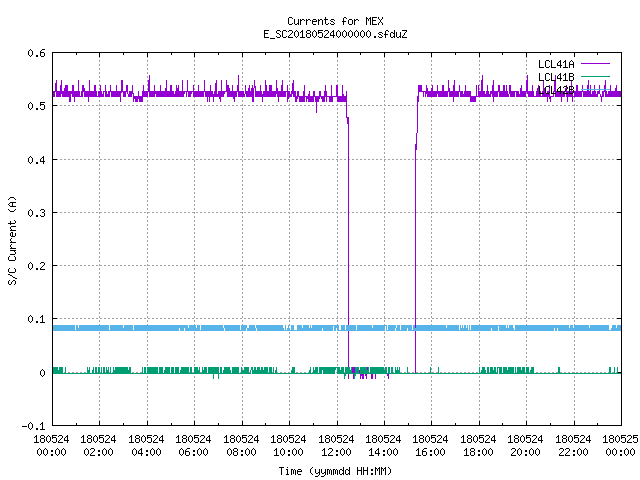Click the 0.3 y-axis tick label
Screen dimensions: 640x480
tap(36, 213)
